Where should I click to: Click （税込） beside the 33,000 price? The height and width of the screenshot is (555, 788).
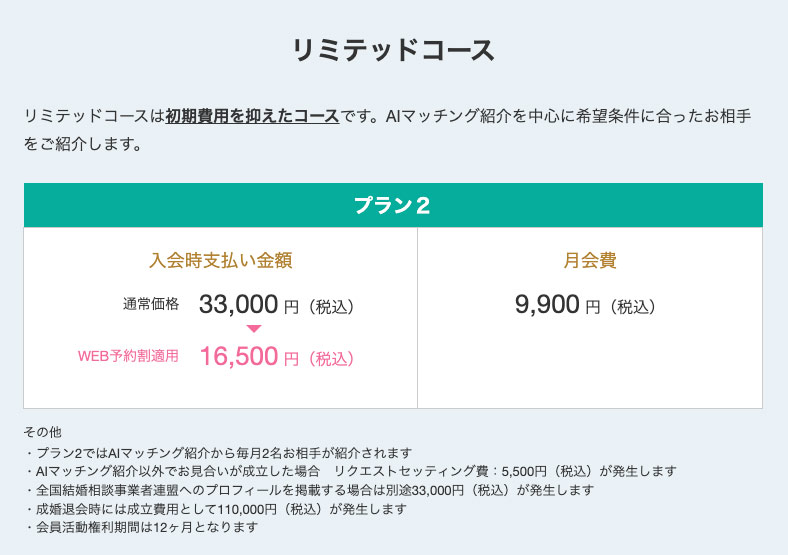(330, 307)
